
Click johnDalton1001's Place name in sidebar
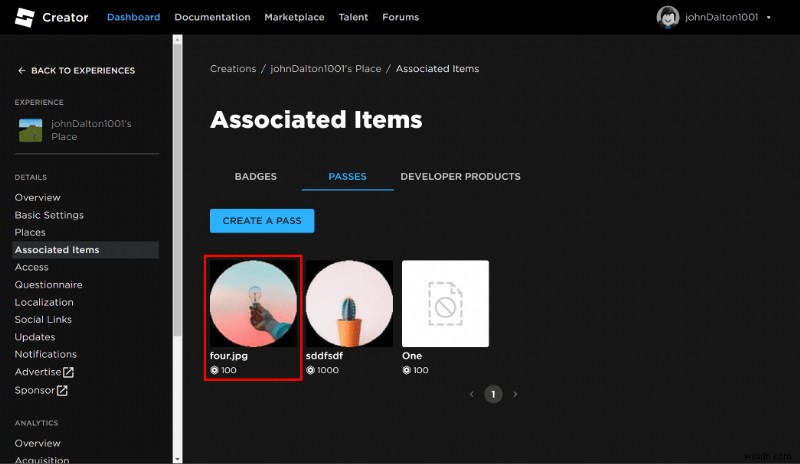tap(91, 130)
